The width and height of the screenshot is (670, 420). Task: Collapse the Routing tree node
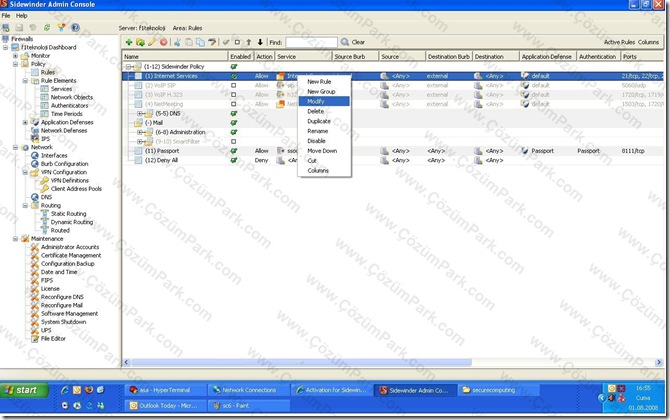point(25,206)
